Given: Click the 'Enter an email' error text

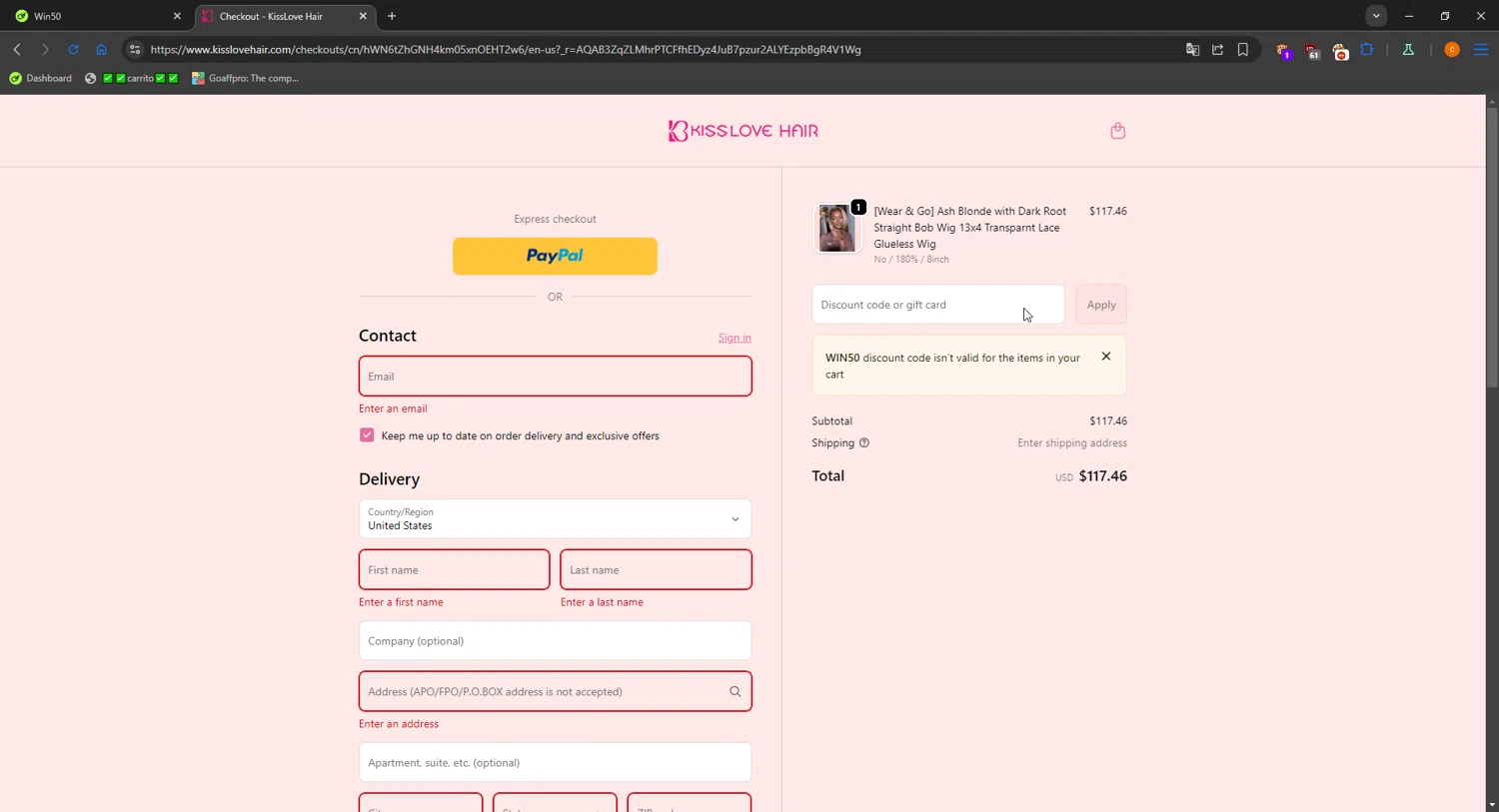Looking at the screenshot, I should click(393, 408).
